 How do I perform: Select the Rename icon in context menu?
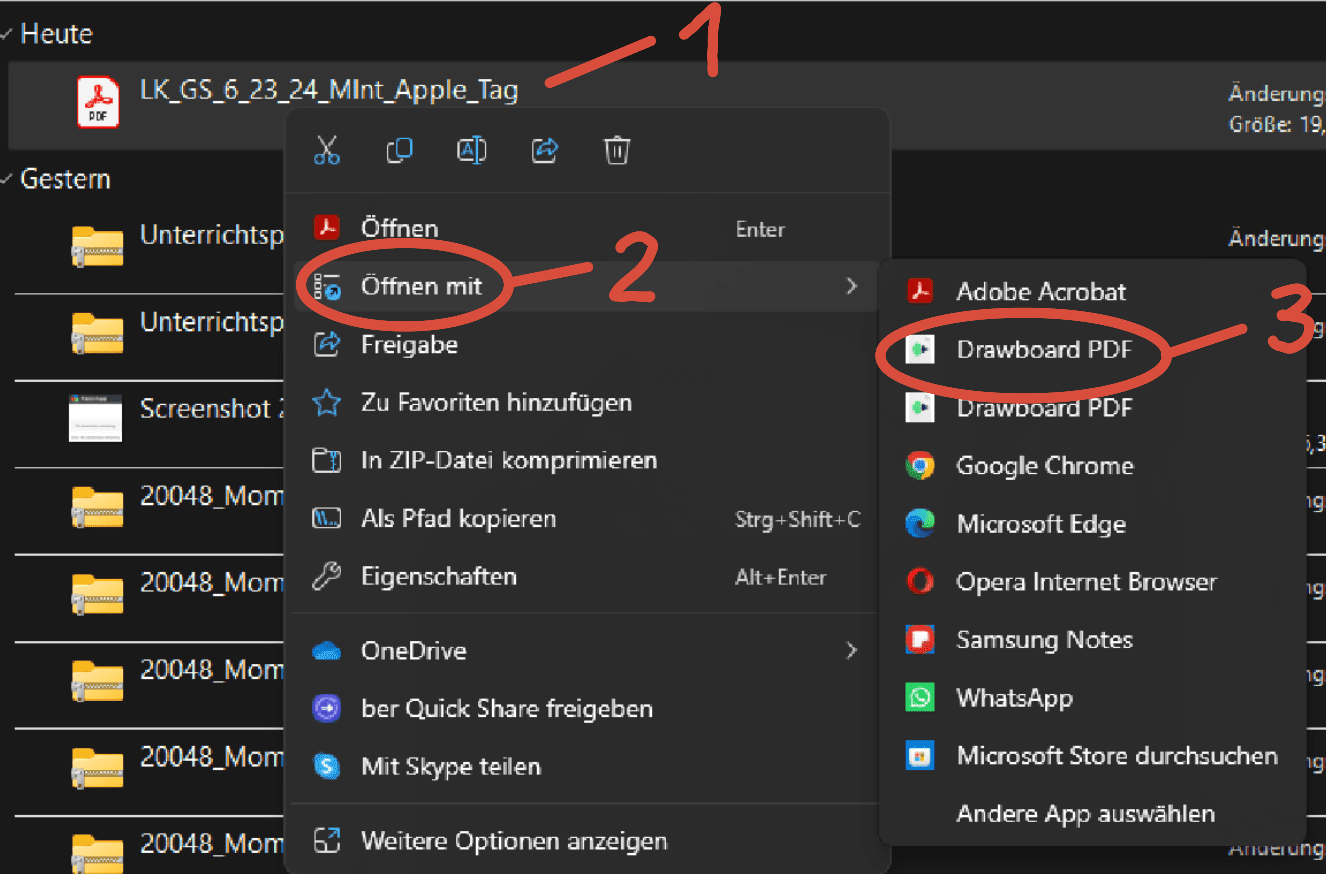pos(472,150)
